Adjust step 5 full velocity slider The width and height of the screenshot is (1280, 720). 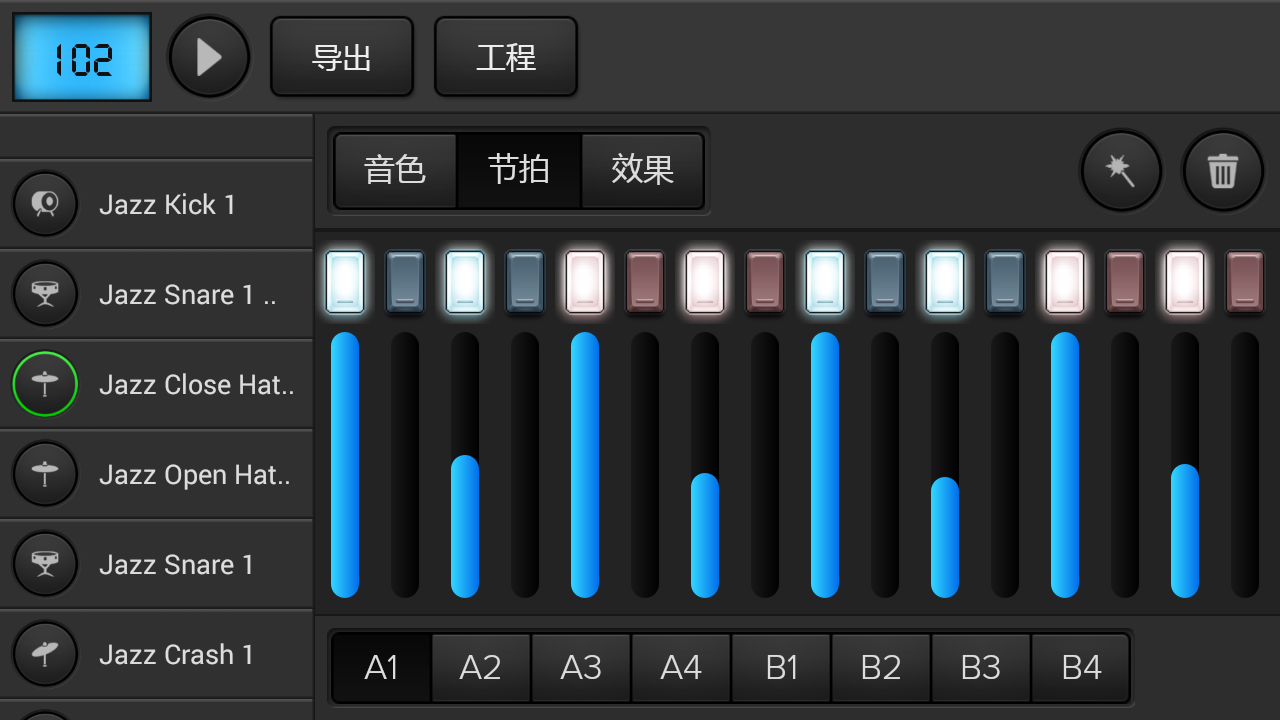[x=585, y=465]
